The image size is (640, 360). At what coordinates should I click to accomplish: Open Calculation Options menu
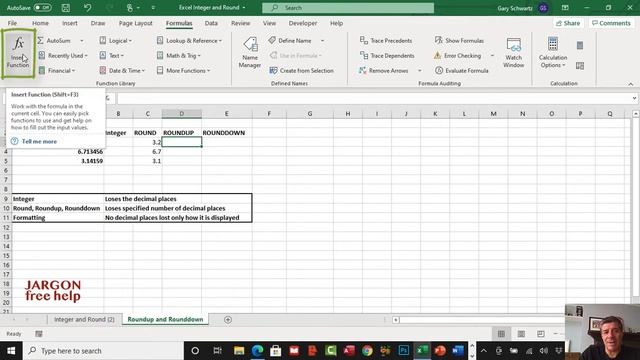pyautogui.click(x=553, y=53)
